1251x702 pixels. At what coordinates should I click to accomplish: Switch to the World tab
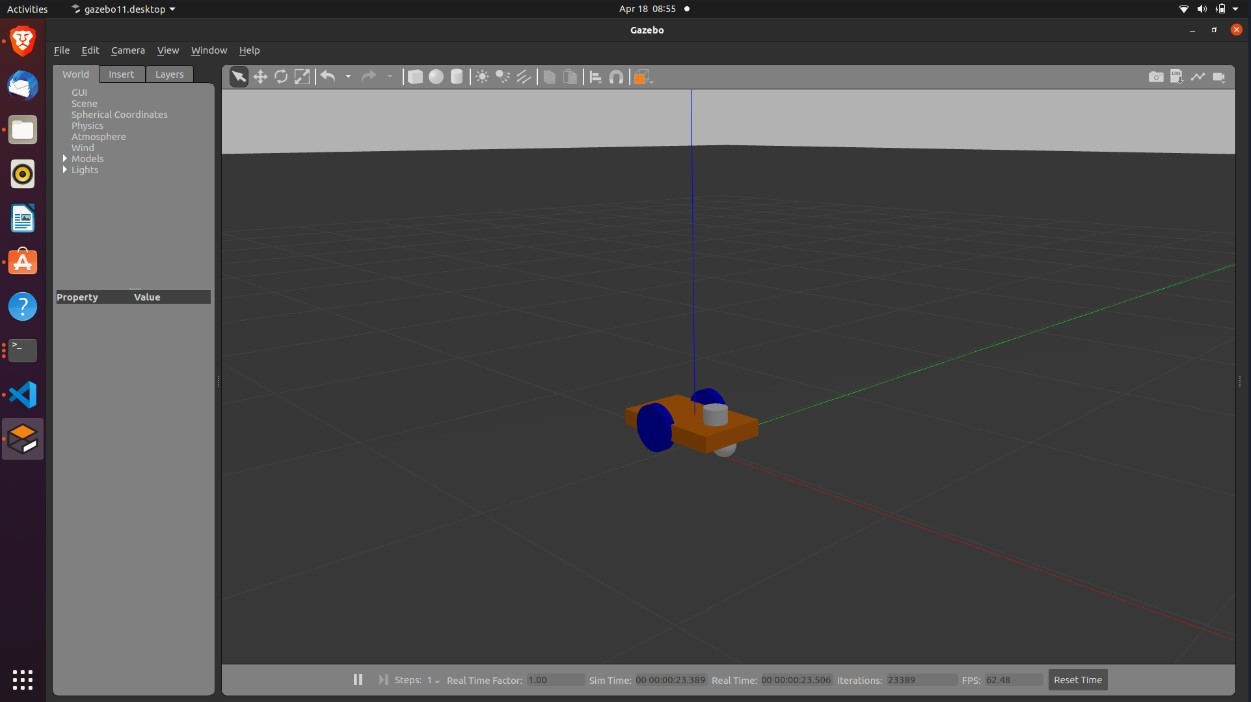(76, 74)
